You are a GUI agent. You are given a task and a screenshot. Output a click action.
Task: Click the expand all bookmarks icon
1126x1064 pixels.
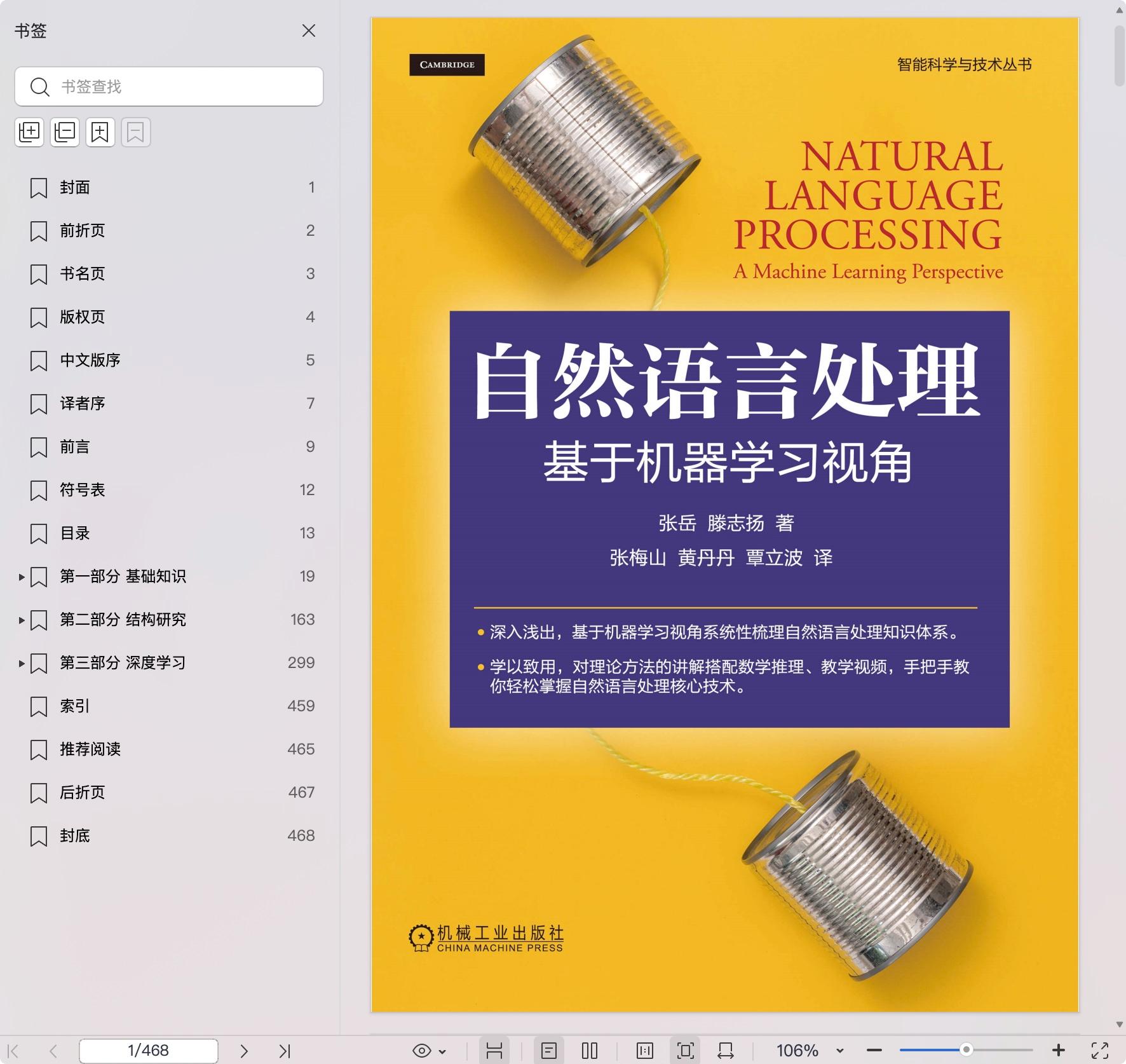[29, 132]
